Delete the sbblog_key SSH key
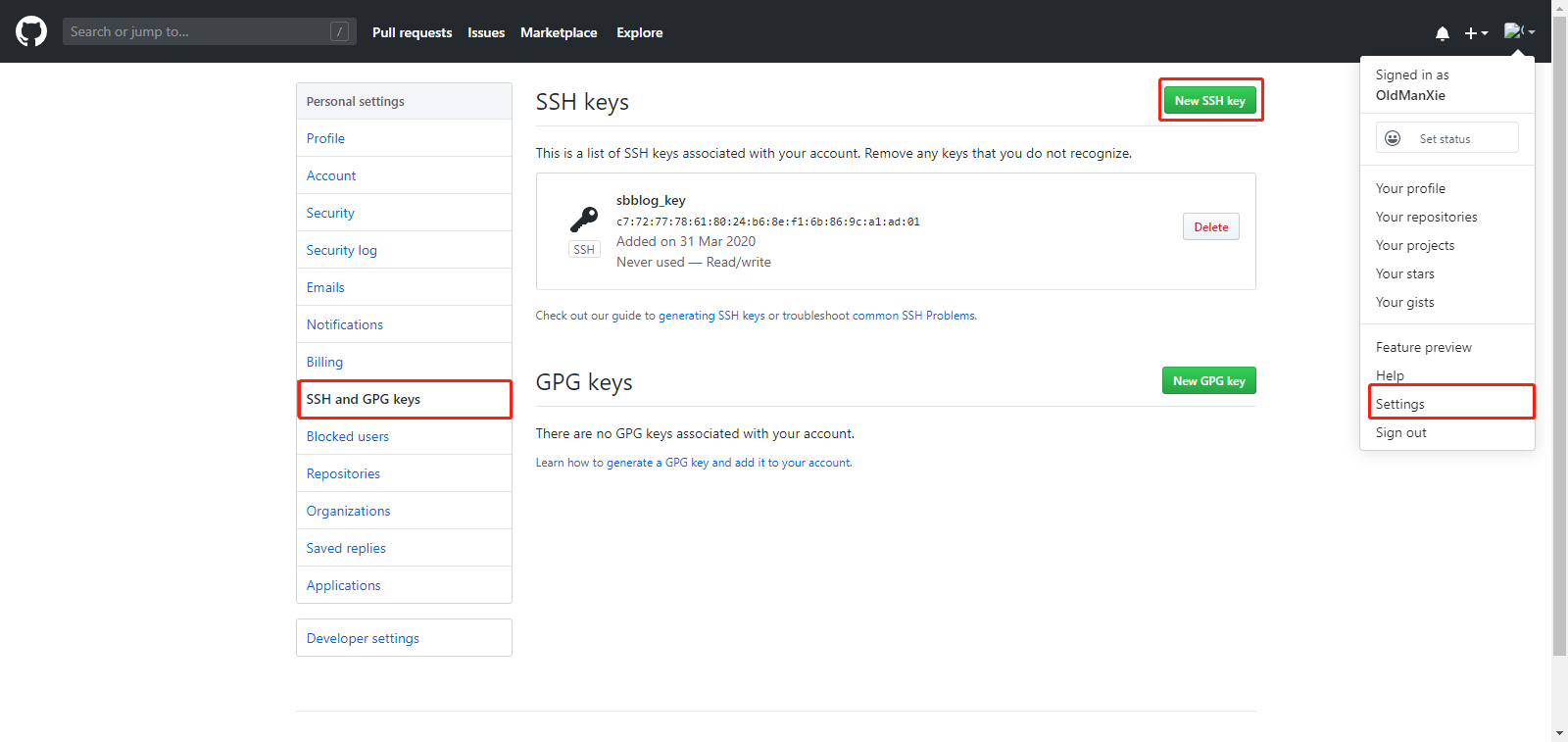Image resolution: width=1568 pixels, height=742 pixels. [1211, 226]
